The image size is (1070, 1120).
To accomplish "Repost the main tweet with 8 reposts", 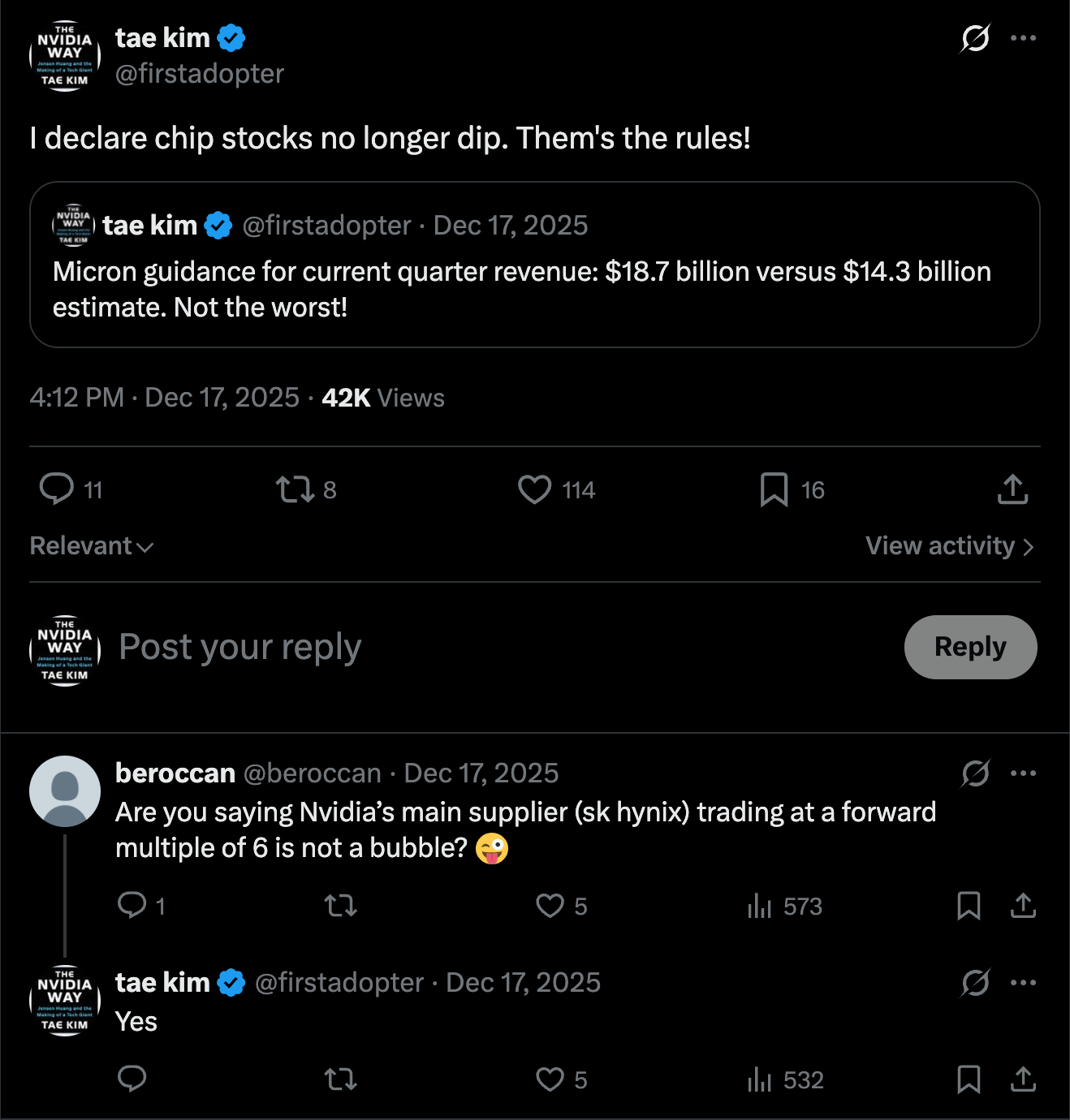I will [295, 489].
